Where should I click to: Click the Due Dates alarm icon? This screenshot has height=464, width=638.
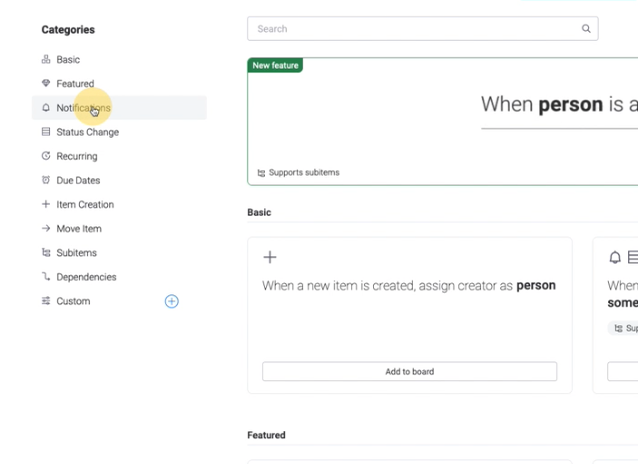(x=46, y=180)
